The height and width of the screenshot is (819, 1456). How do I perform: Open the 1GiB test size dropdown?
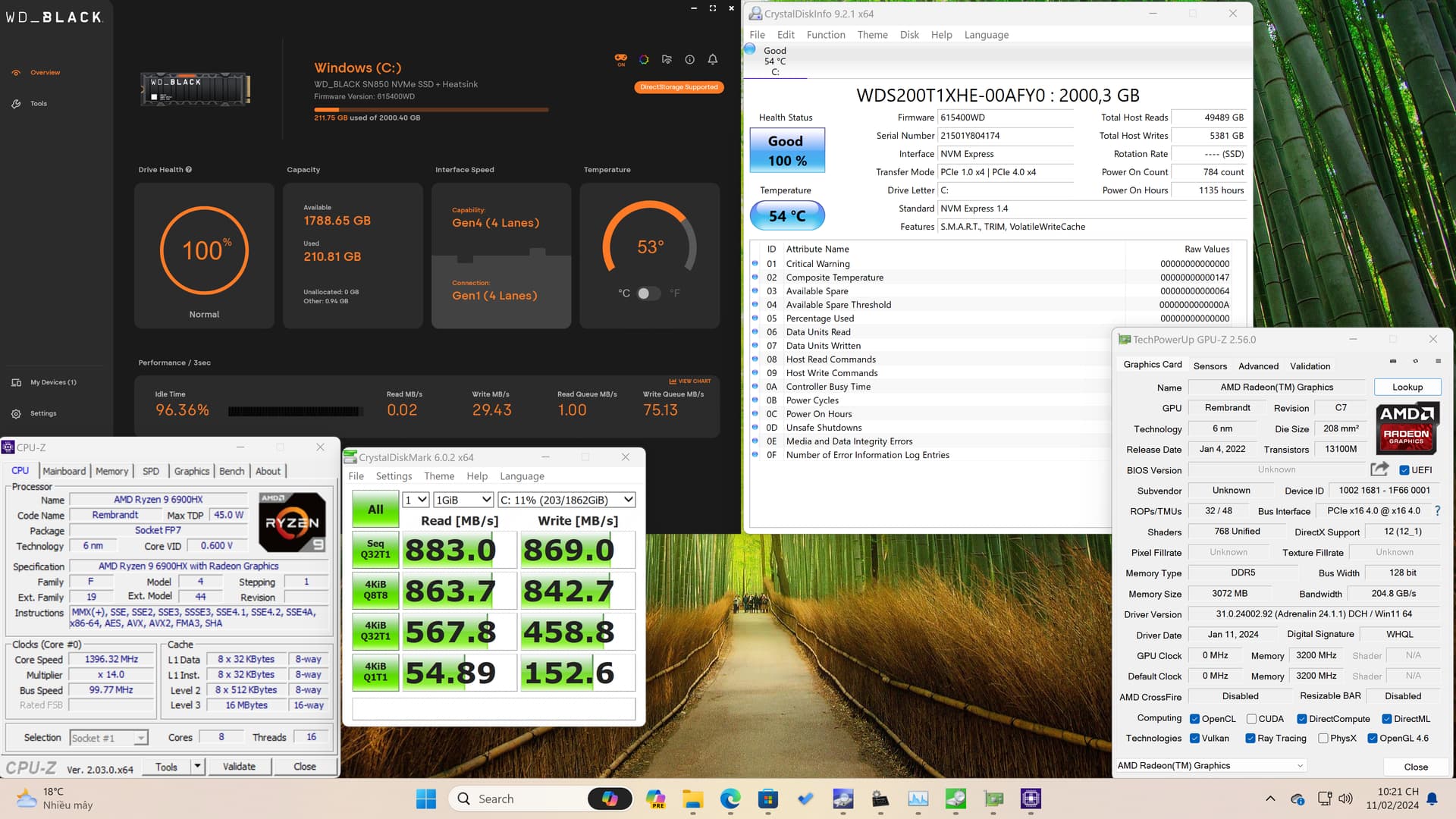pyautogui.click(x=463, y=500)
